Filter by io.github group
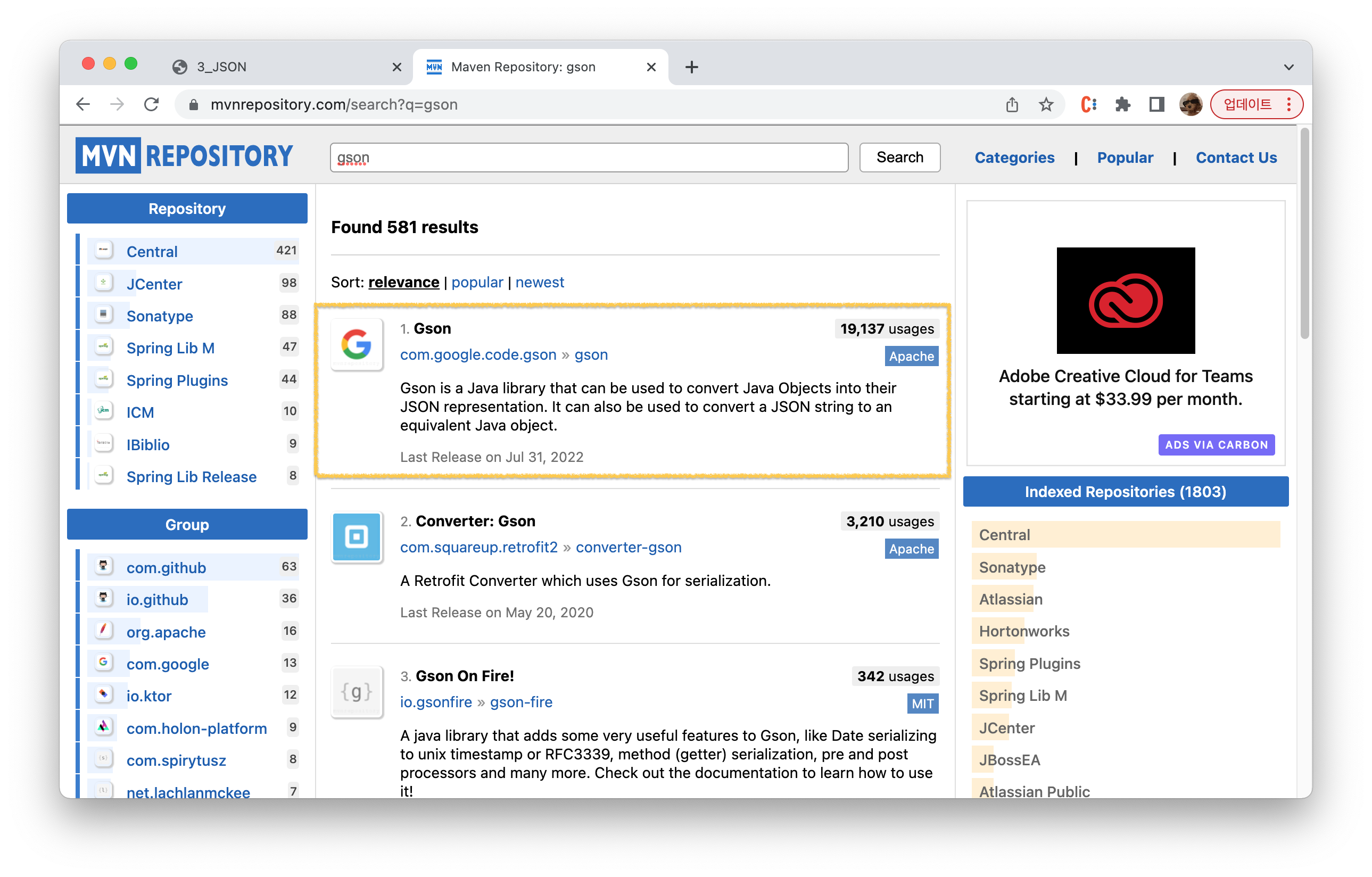1372x877 pixels. pos(157,600)
